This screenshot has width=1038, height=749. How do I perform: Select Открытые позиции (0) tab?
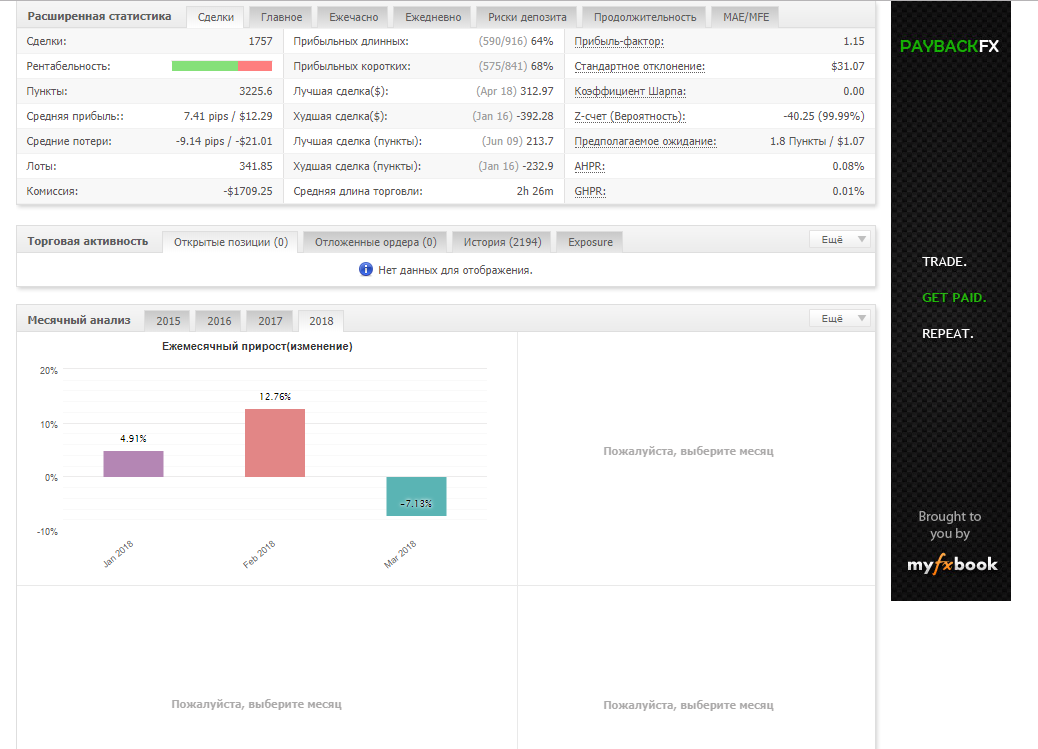click(230, 242)
